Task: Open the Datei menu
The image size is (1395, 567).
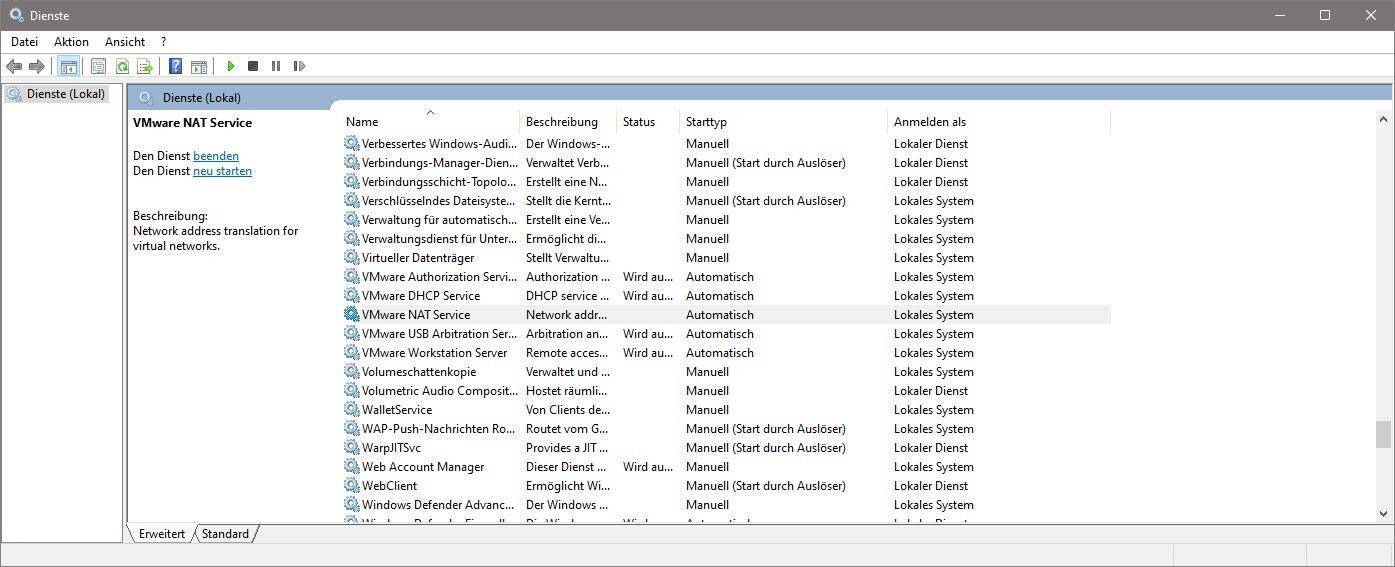Action: (24, 42)
